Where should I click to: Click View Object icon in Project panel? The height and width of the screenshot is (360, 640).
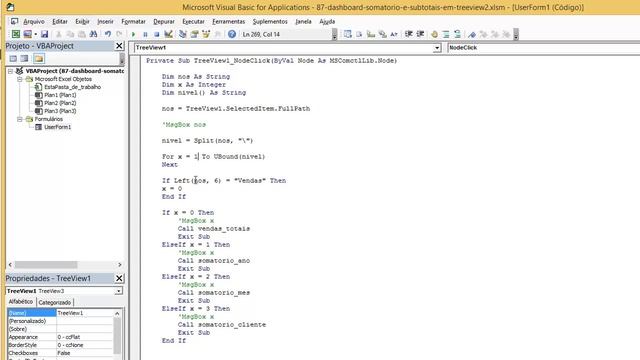[x=24, y=58]
